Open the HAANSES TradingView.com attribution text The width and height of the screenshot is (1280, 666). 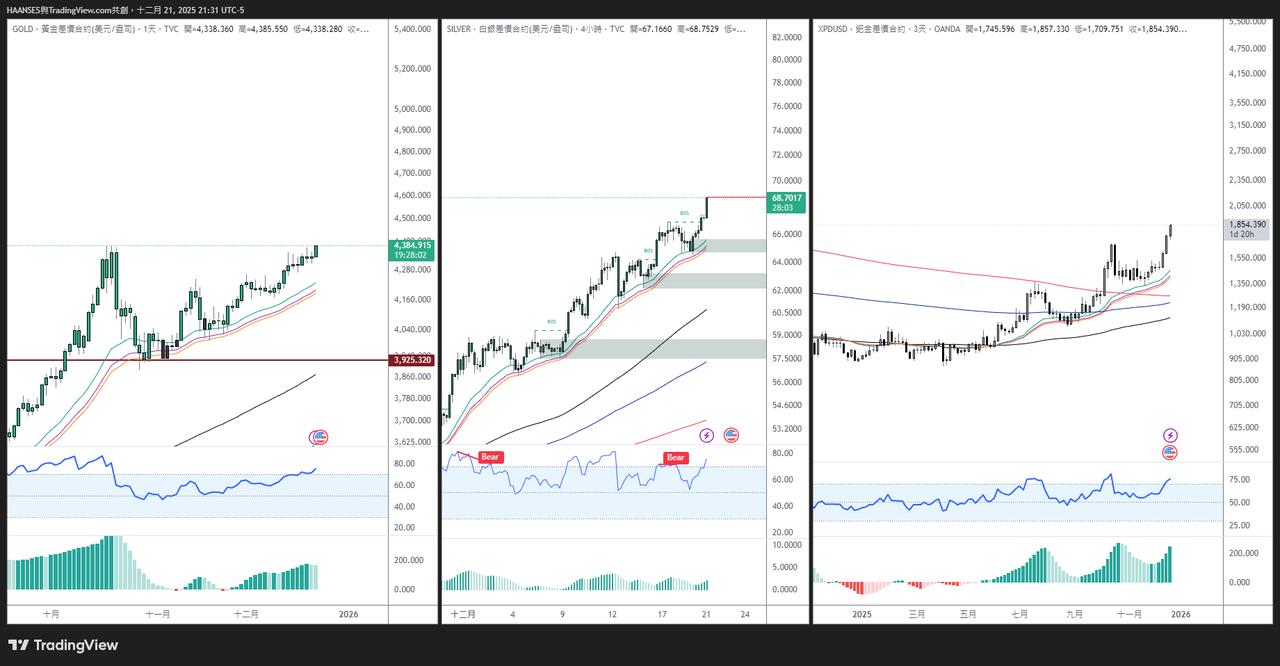(125, 10)
